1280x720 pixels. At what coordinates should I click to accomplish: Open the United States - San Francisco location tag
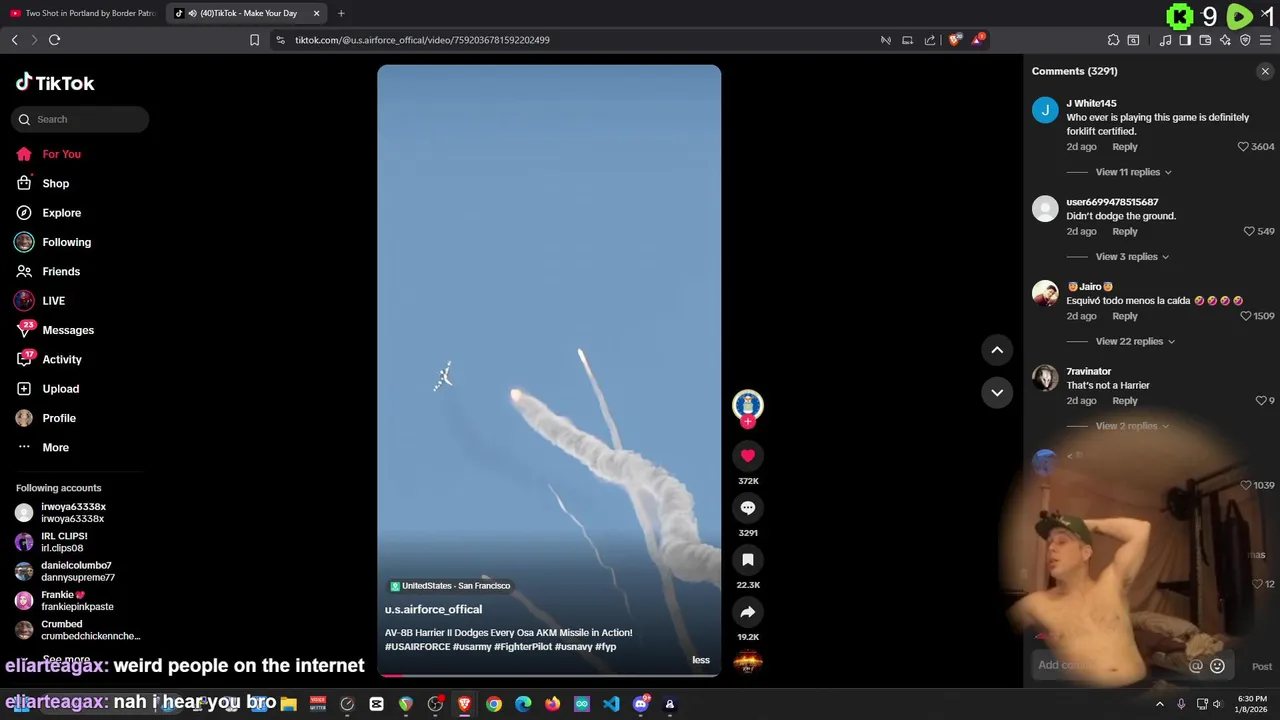coord(450,586)
